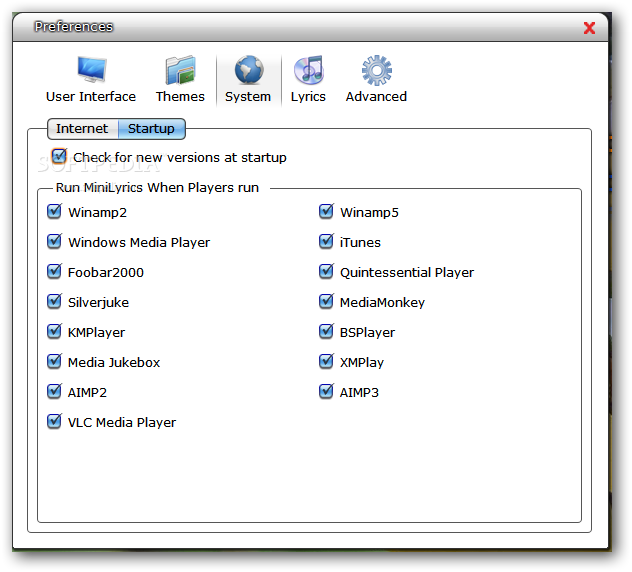This screenshot has width=632, height=572.
Task: Click the 'Windows Media Player' label
Action: pos(139,243)
